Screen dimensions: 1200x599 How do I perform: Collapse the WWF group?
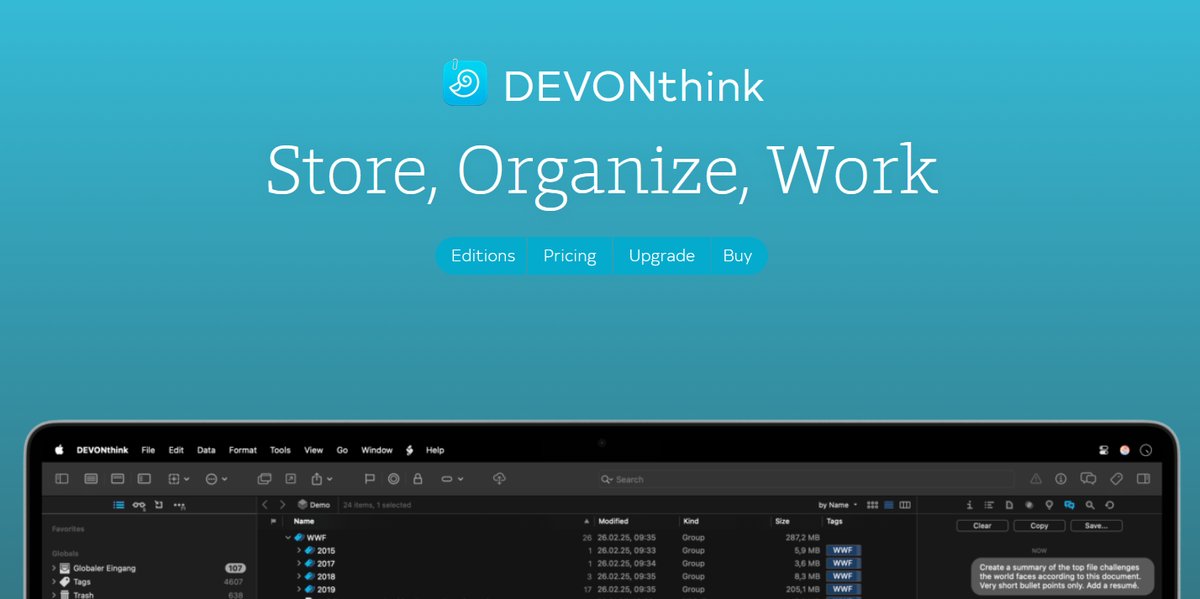click(x=288, y=537)
